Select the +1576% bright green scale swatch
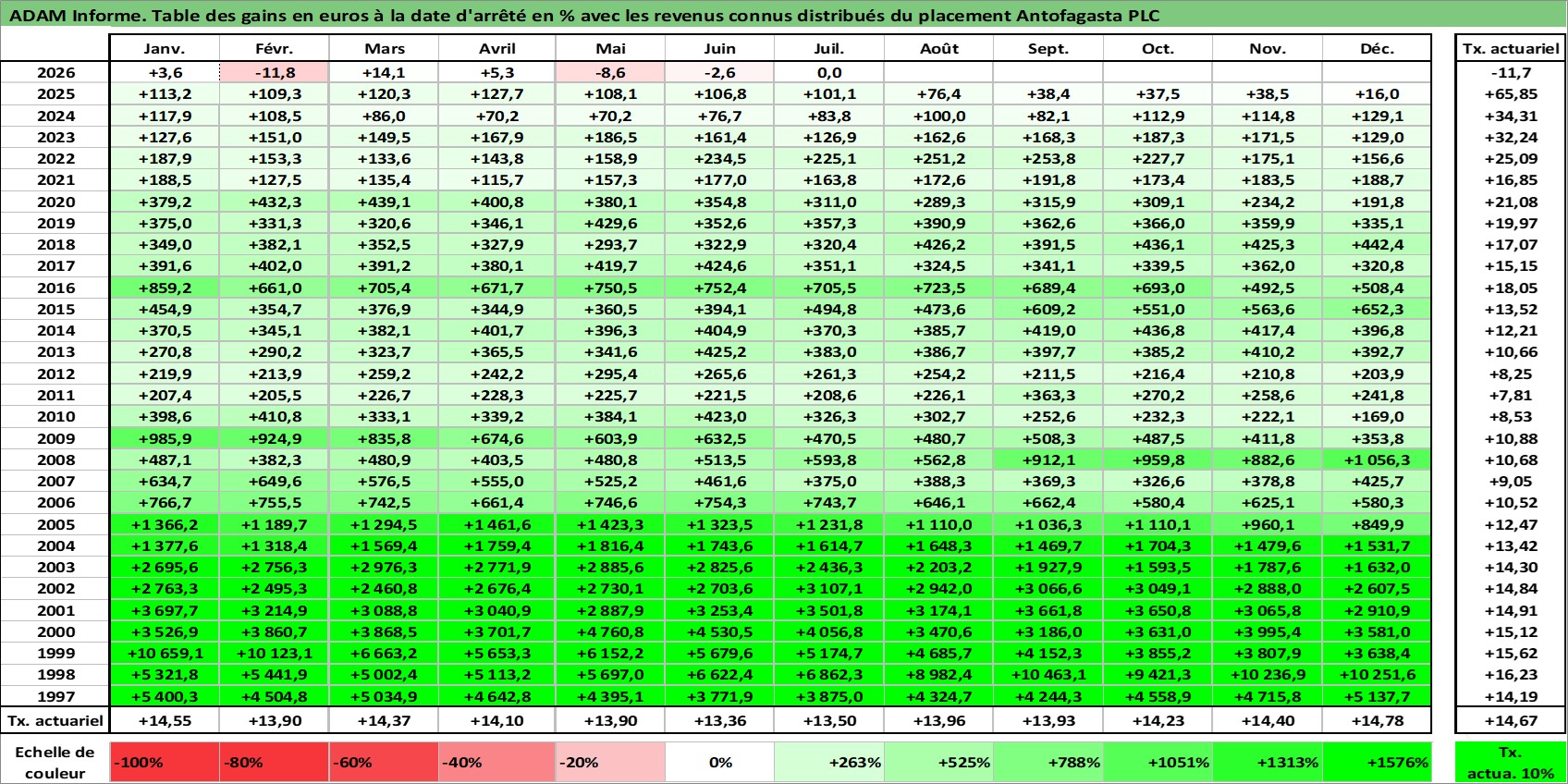This screenshot has width=1568, height=784. (1377, 762)
